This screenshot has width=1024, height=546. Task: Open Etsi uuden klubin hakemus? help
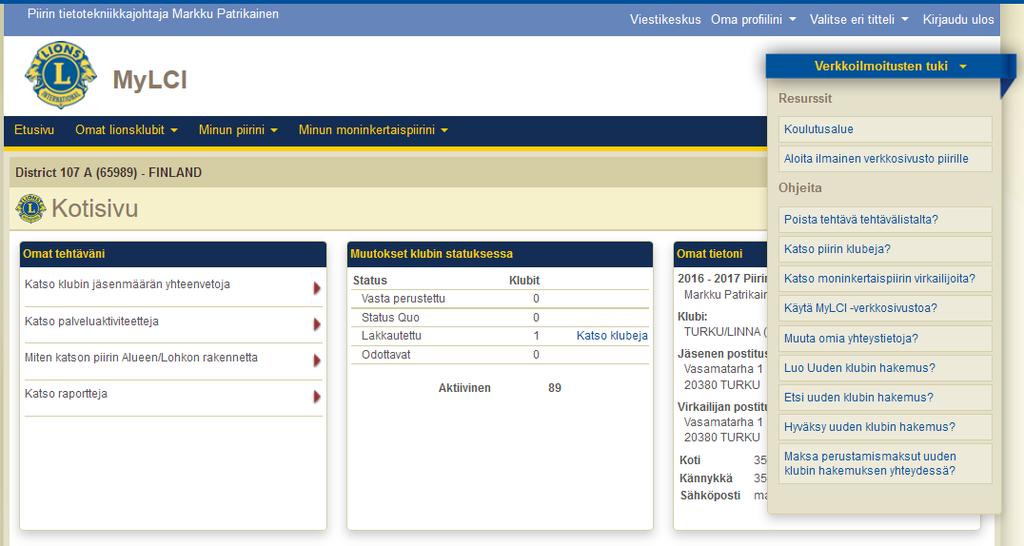(x=885, y=397)
